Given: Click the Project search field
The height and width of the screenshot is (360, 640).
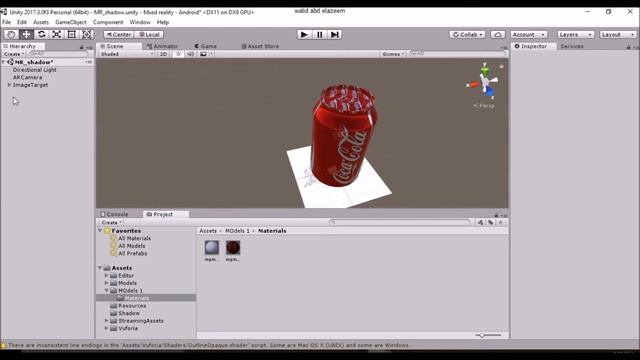Looking at the screenshot, I should click(400, 222).
